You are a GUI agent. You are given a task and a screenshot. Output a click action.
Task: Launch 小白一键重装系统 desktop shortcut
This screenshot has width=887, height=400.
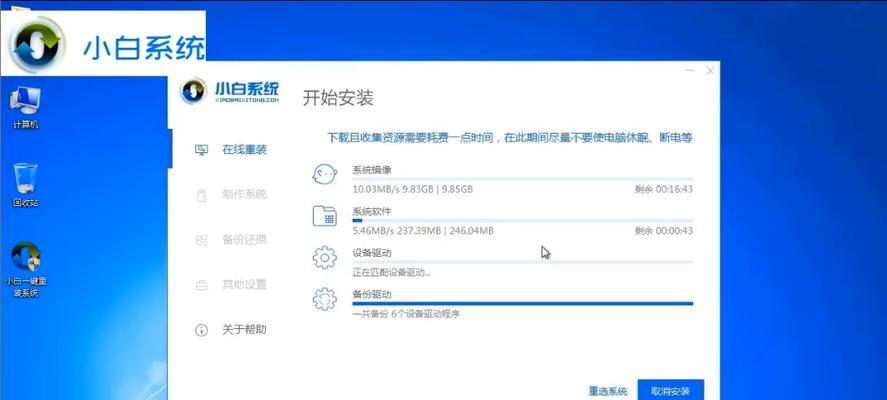25,270
